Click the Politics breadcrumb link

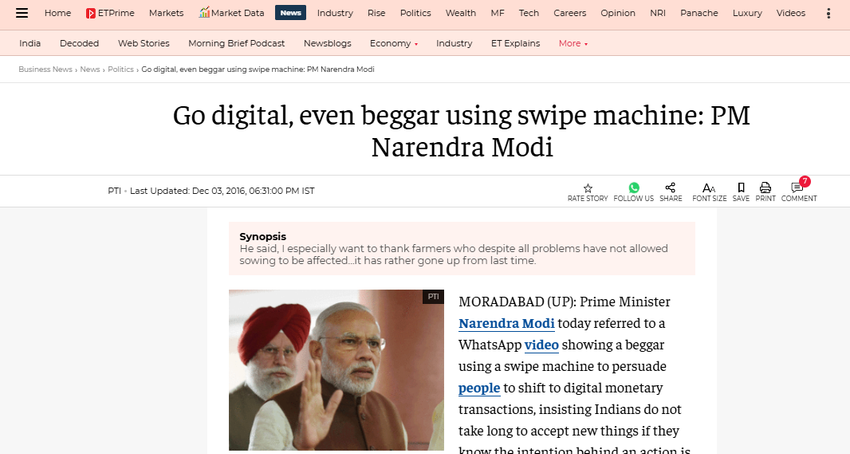[x=120, y=69]
